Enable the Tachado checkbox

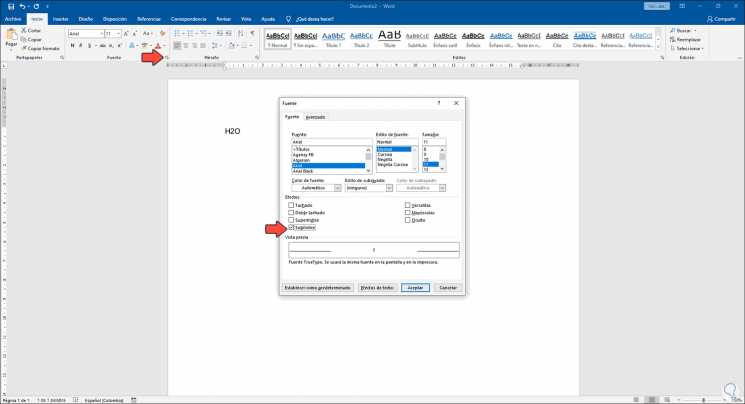pos(292,205)
